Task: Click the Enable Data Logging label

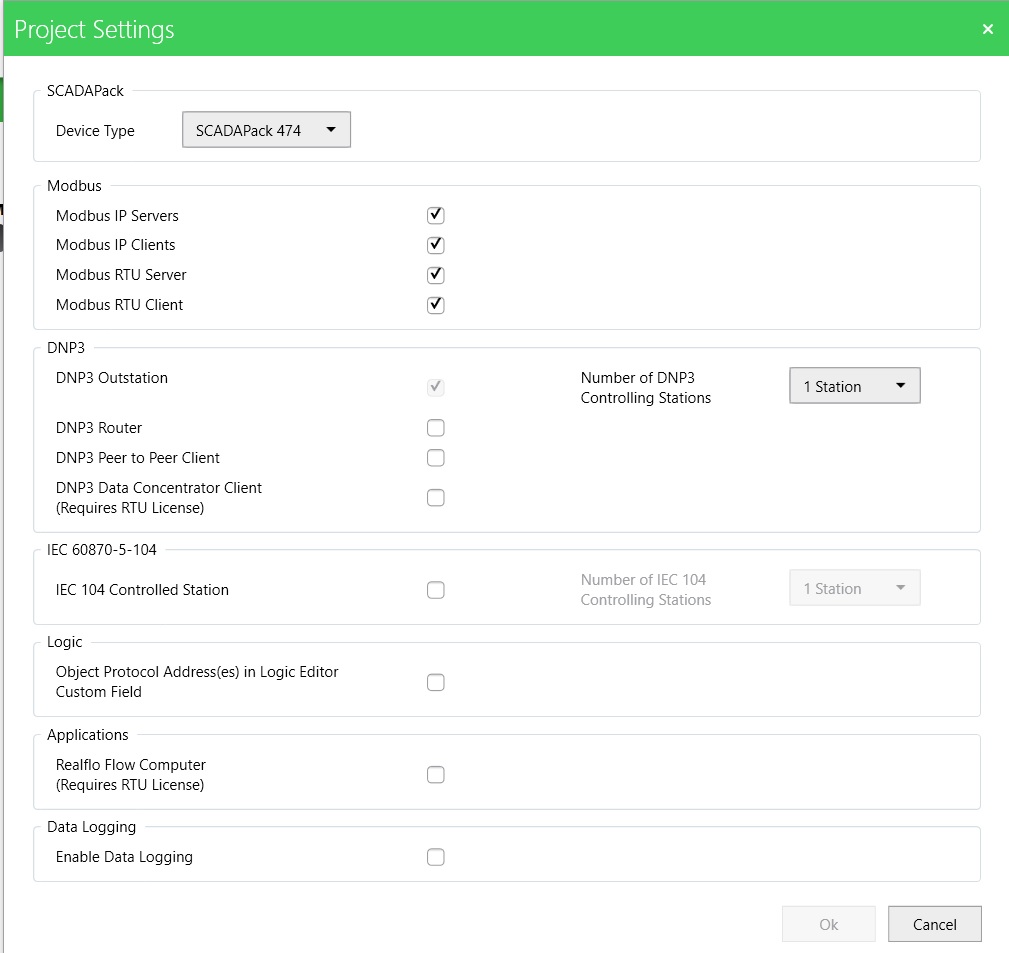Action: click(x=124, y=857)
